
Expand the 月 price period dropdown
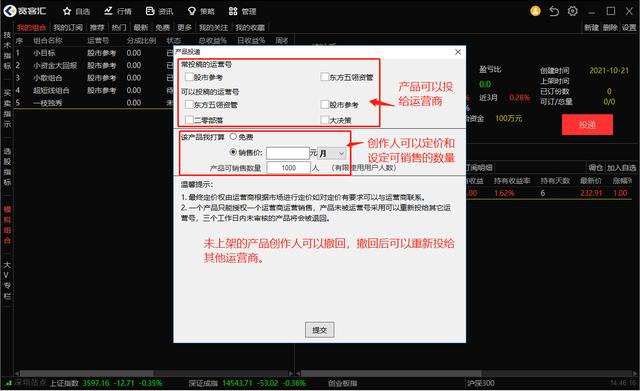click(x=332, y=153)
